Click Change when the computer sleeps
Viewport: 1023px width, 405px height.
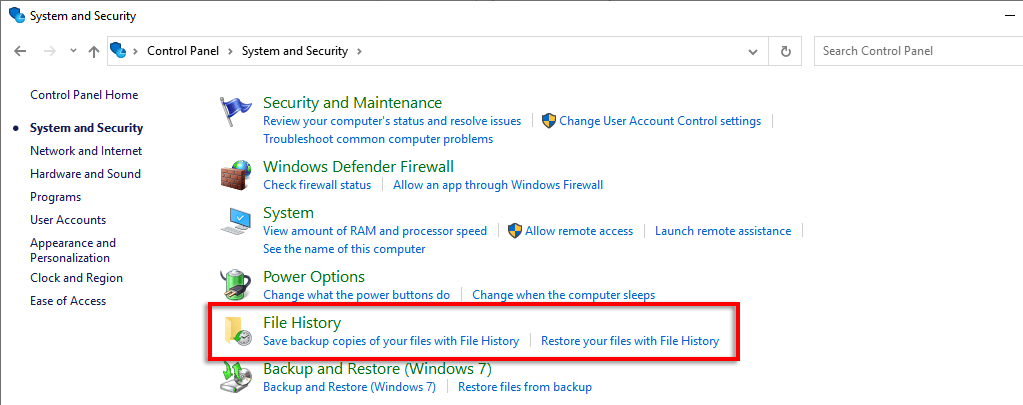pos(563,295)
